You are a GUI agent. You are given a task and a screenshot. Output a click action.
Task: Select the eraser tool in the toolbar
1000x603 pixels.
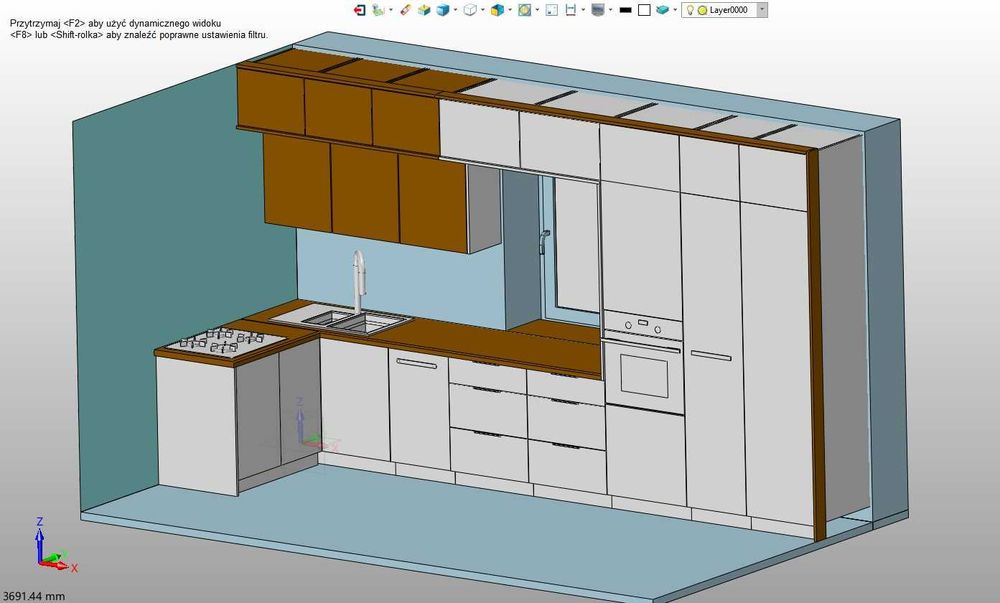click(x=403, y=10)
